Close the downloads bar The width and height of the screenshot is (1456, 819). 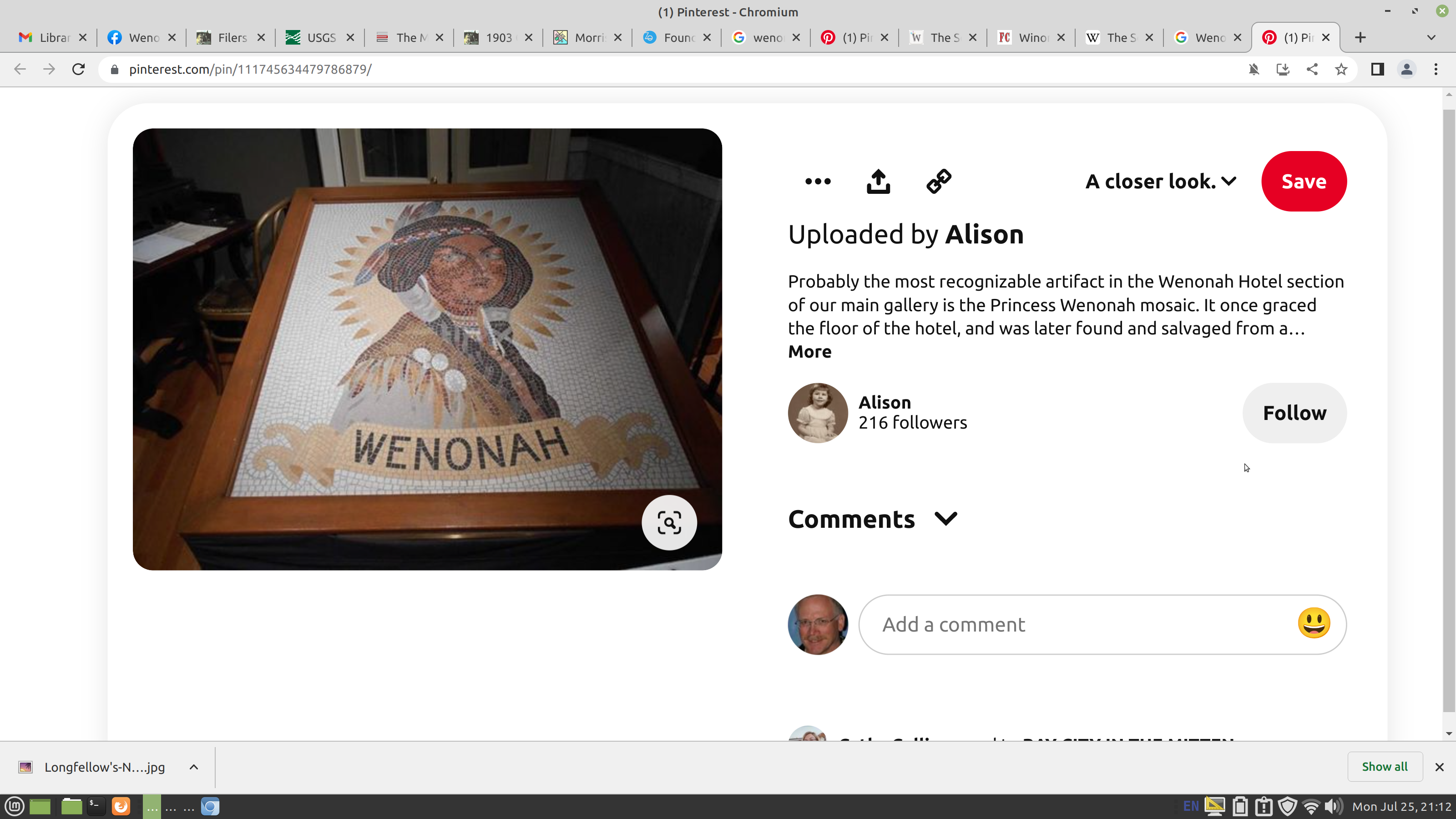[1440, 767]
